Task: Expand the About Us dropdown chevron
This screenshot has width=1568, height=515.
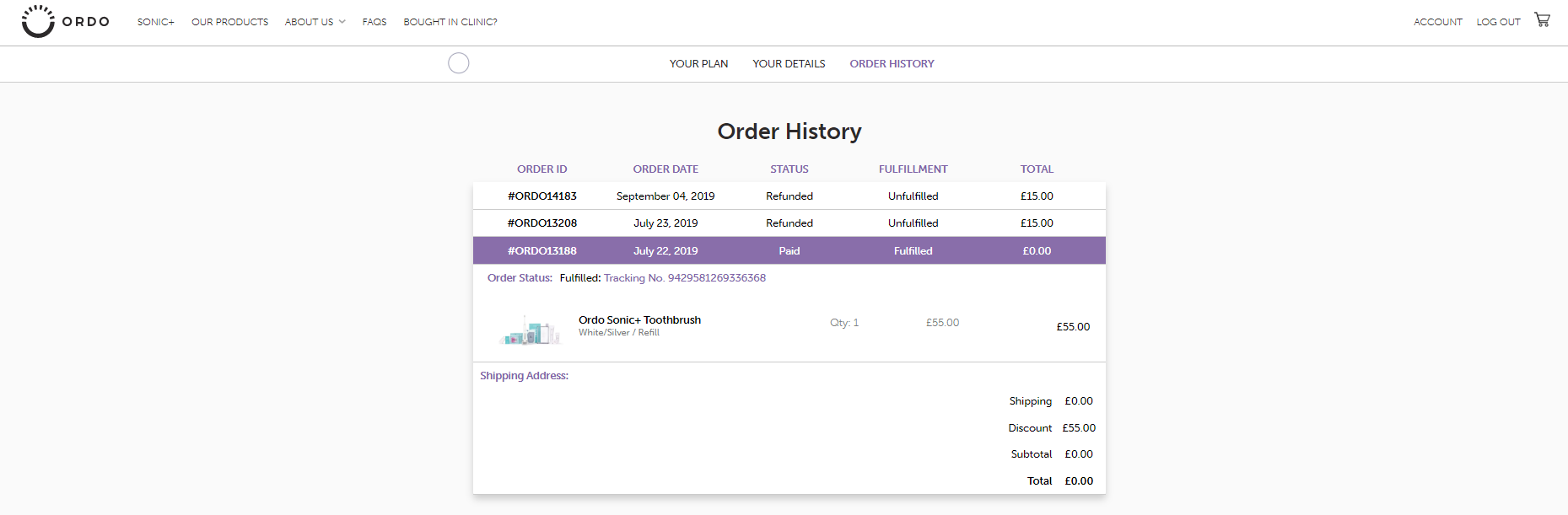Action: (x=342, y=22)
